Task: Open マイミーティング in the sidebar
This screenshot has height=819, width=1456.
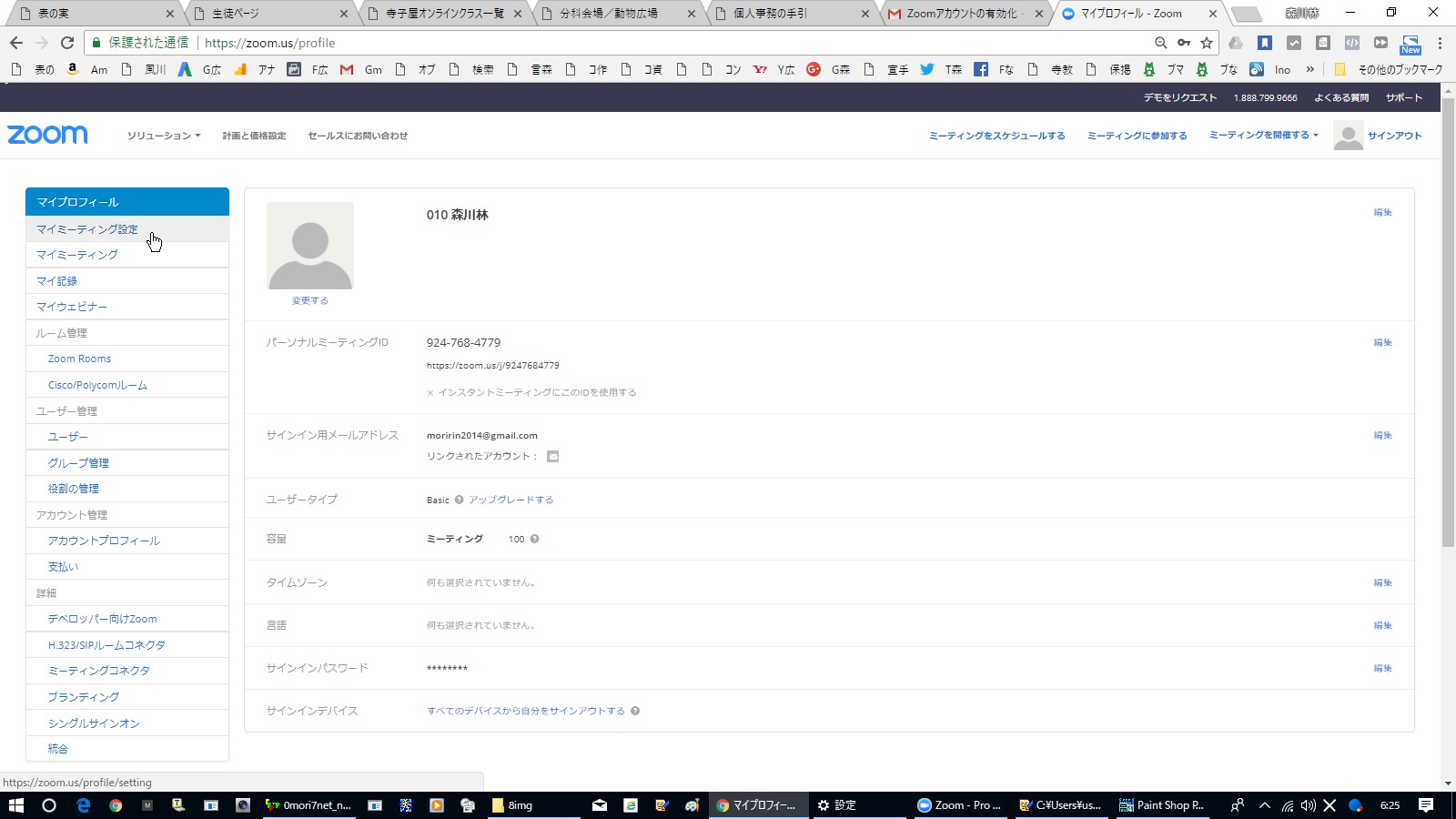Action: click(x=127, y=255)
